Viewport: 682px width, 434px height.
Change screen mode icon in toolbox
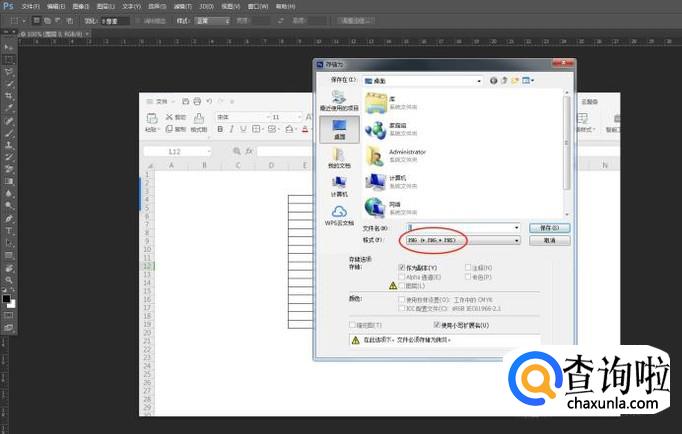coord(9,328)
